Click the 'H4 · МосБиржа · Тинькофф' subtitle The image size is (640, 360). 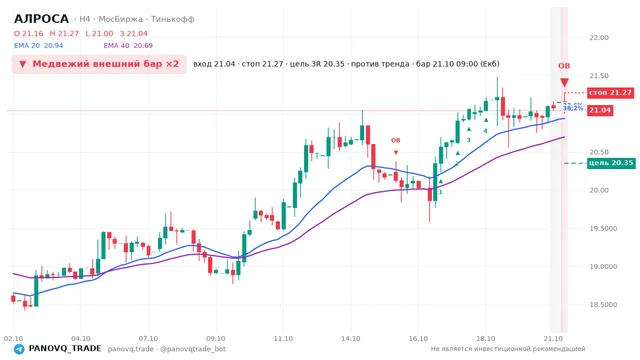click(137, 19)
